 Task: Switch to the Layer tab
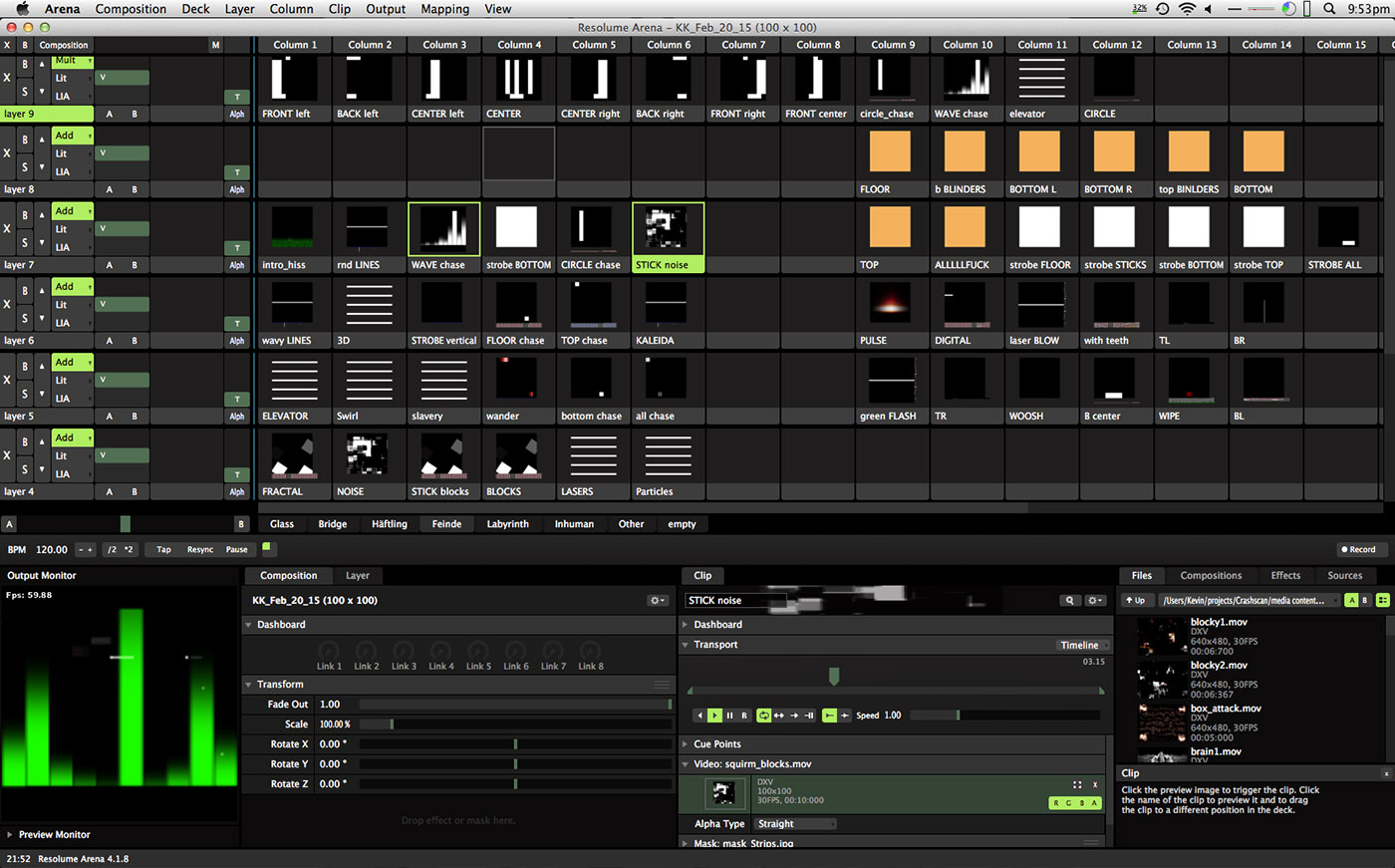click(x=358, y=576)
